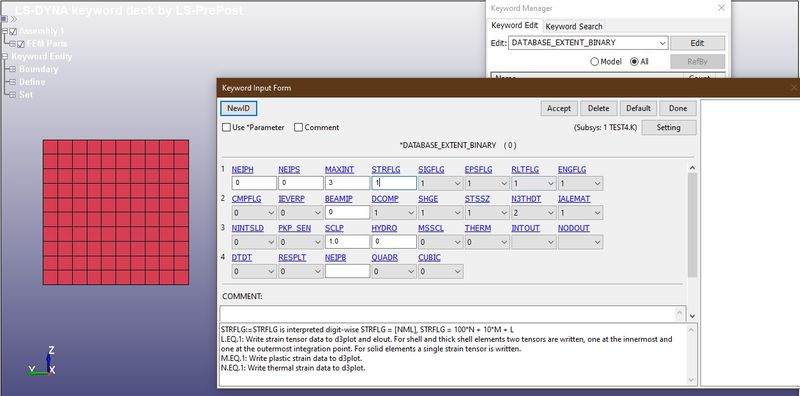The height and width of the screenshot is (396, 800).
Task: Open the RLTFLG dropdown
Action: coord(533,183)
